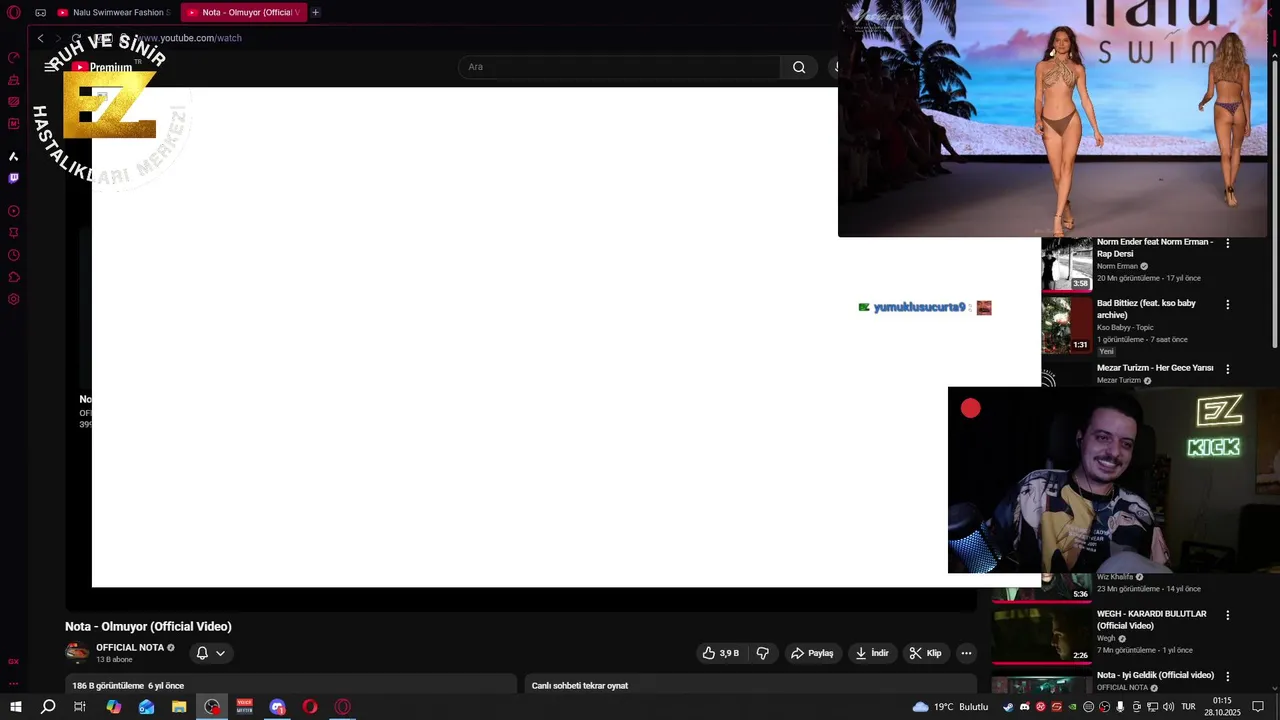This screenshot has width=1280, height=720.
Task: Open Norm Ender Rap Dersi video thumbnail
Action: tap(1067, 264)
